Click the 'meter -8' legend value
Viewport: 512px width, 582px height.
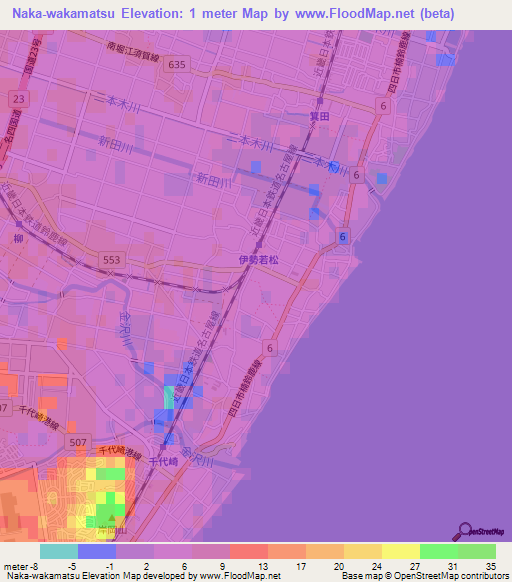(x=21, y=566)
